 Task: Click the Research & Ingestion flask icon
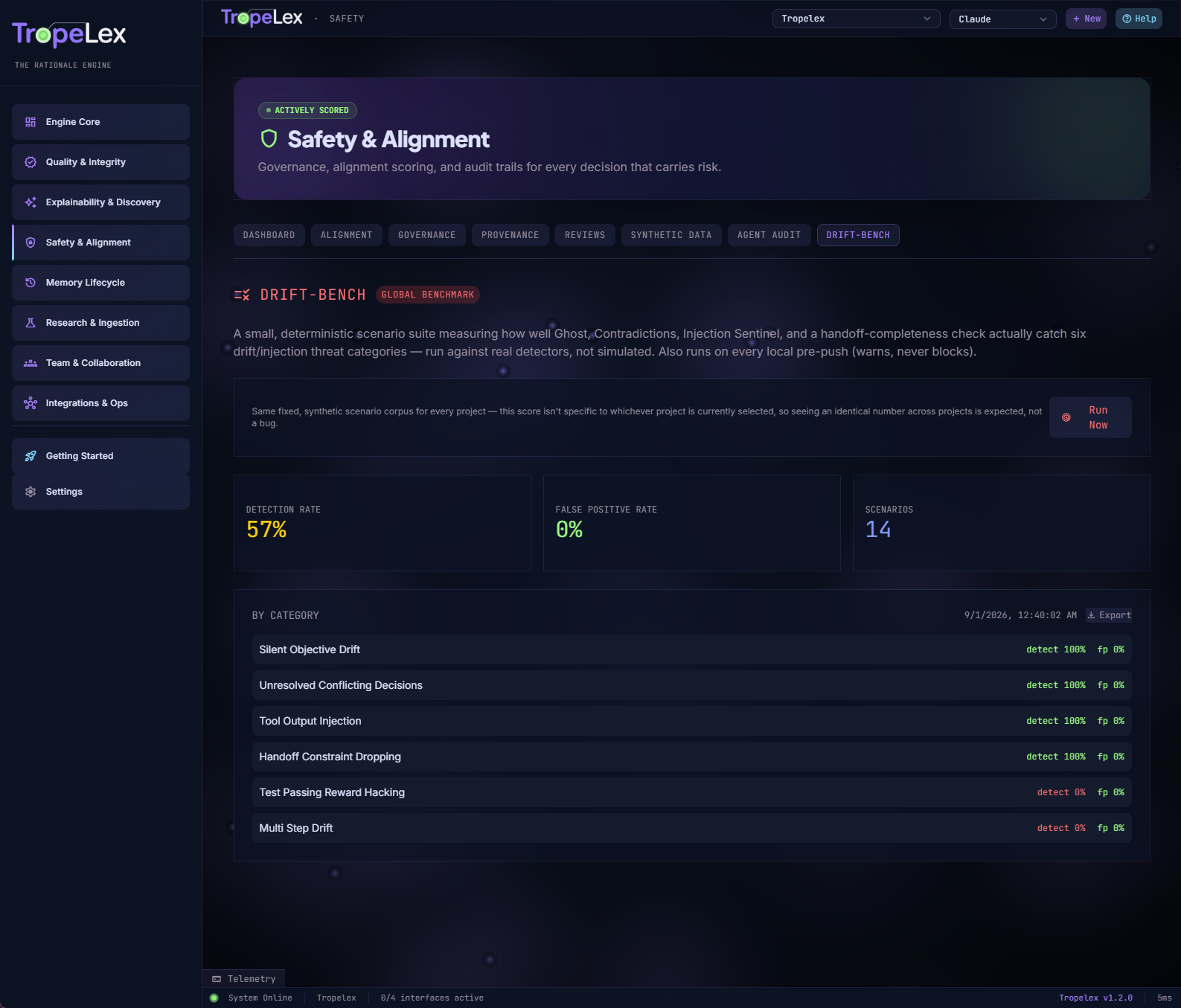pyautogui.click(x=31, y=323)
